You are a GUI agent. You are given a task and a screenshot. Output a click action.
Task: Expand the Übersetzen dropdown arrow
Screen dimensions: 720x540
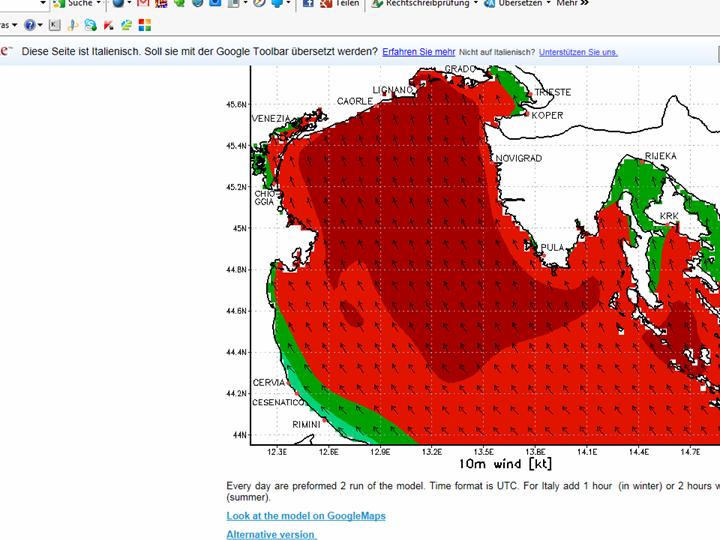(549, 4)
